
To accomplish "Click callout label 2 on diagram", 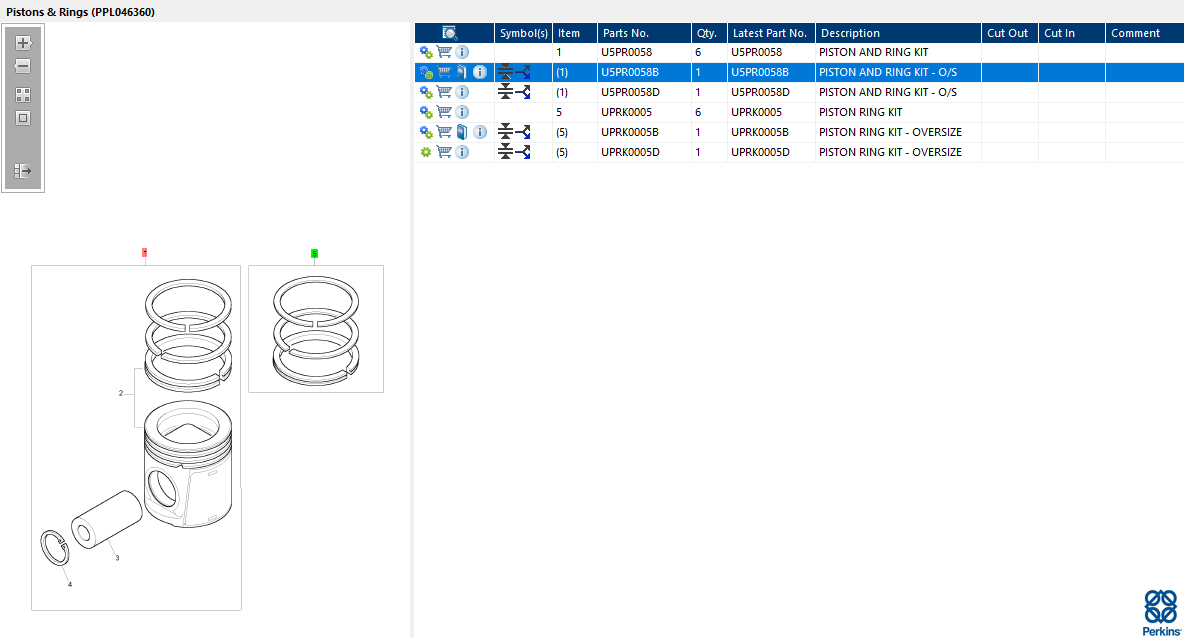I will (121, 393).
